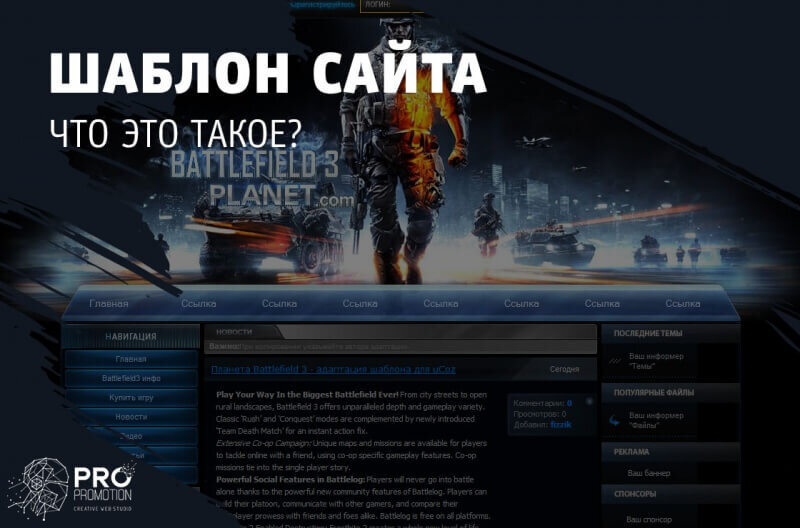Click the "Ваш баннер" placeholder text
The height and width of the screenshot is (528, 800).
[x=648, y=473]
